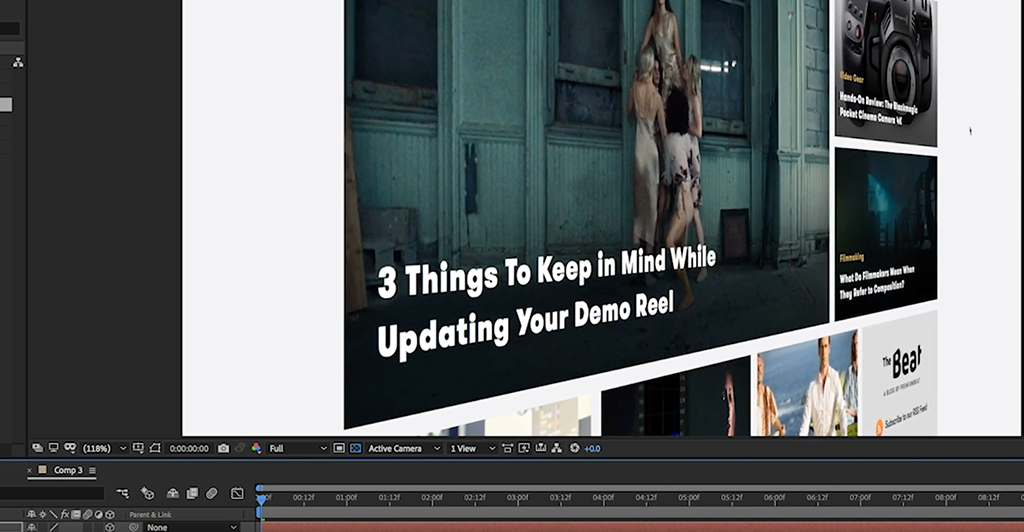Click the Comp 3 color label swatch
Viewport: 1024px width, 532px height.
[x=42, y=470]
